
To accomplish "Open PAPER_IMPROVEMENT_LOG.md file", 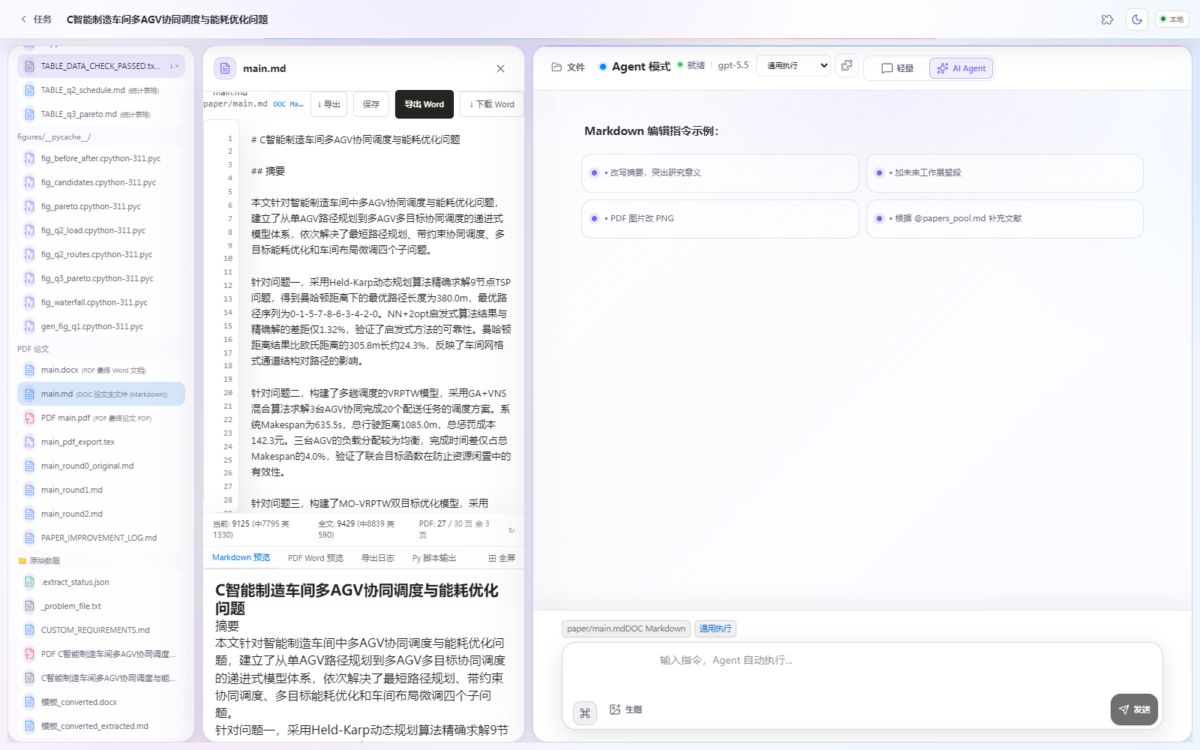I will (100, 538).
